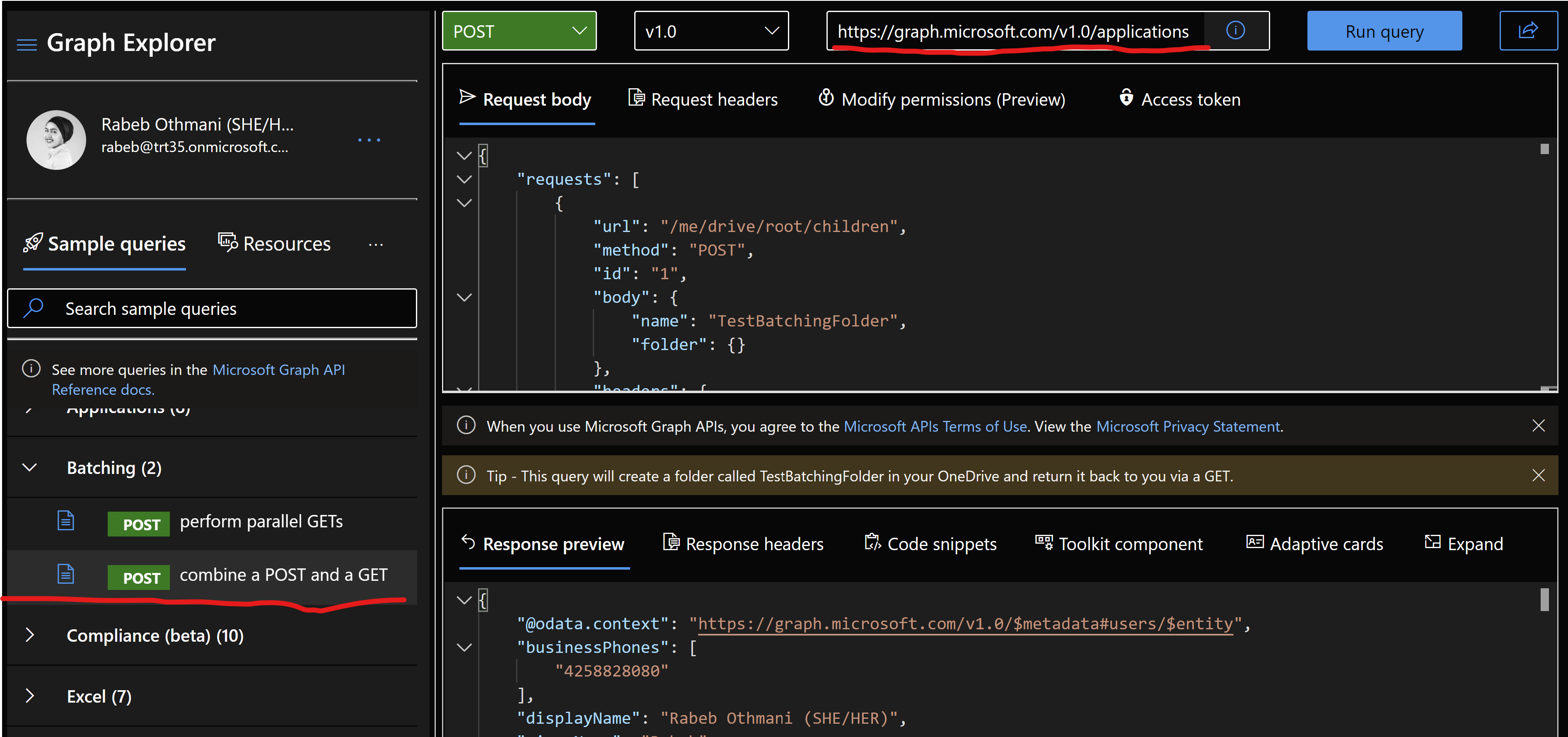Open Adaptive cards for the response

coord(1315,544)
